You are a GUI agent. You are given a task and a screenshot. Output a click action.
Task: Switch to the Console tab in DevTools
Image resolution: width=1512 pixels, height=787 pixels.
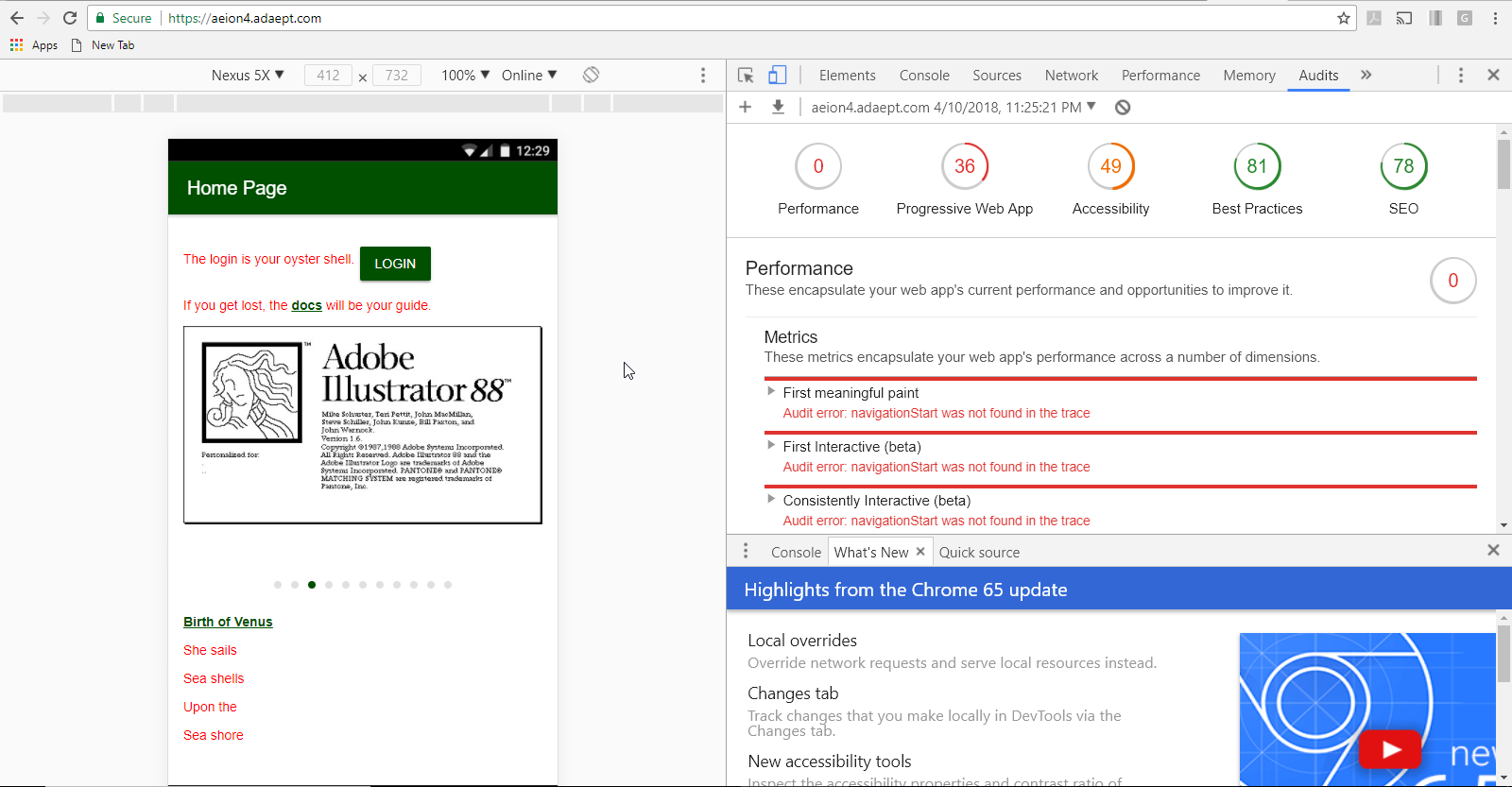click(924, 76)
